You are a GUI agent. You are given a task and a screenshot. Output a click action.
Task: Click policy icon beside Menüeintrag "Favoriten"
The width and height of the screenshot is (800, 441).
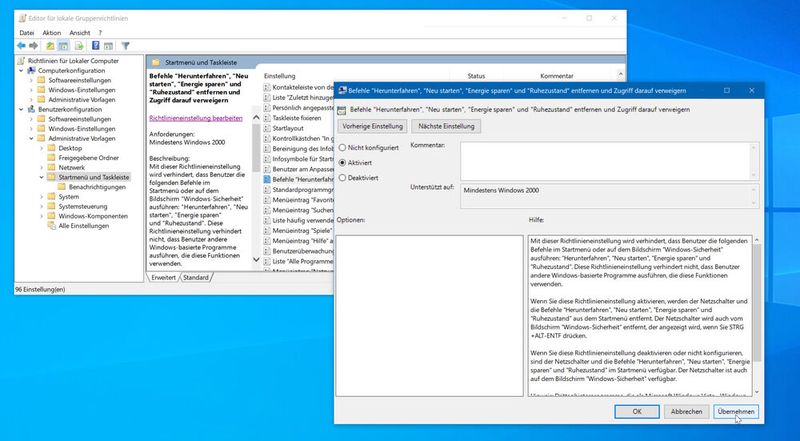267,200
